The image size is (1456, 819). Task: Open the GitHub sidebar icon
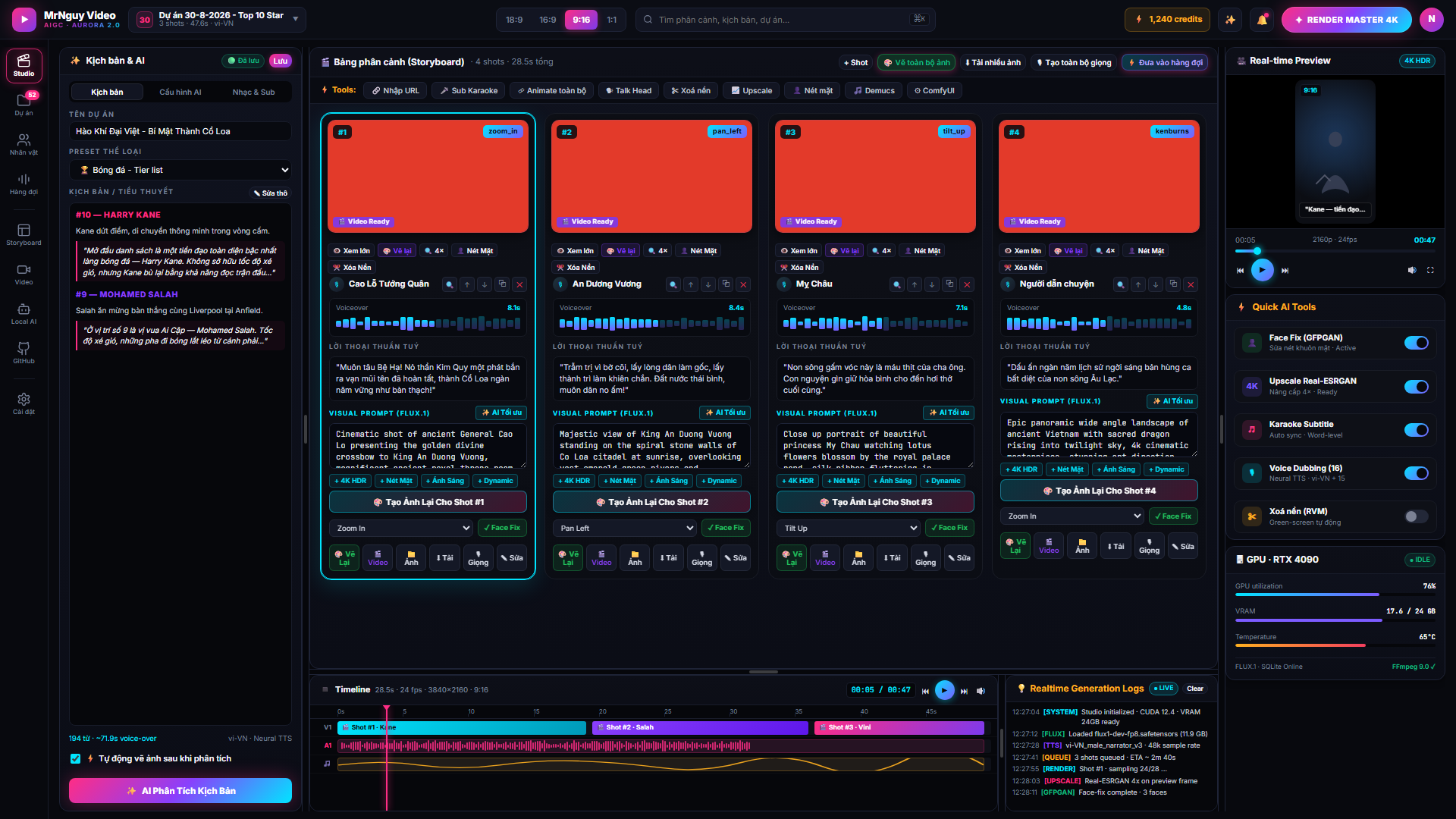[24, 353]
